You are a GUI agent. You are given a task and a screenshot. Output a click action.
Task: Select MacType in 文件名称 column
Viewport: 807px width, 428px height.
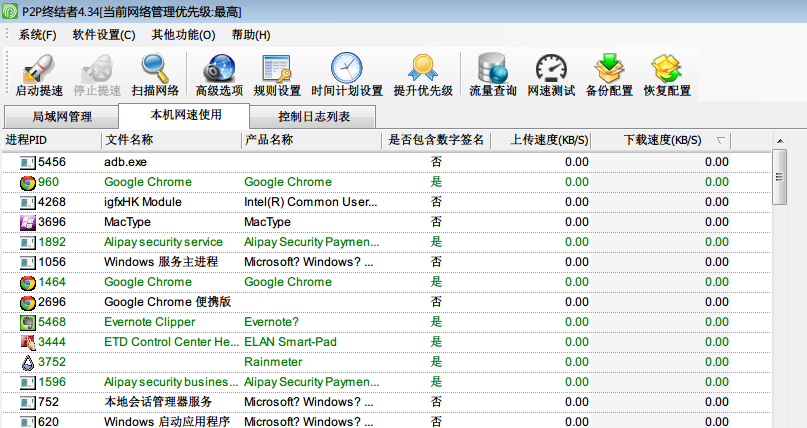(127, 222)
